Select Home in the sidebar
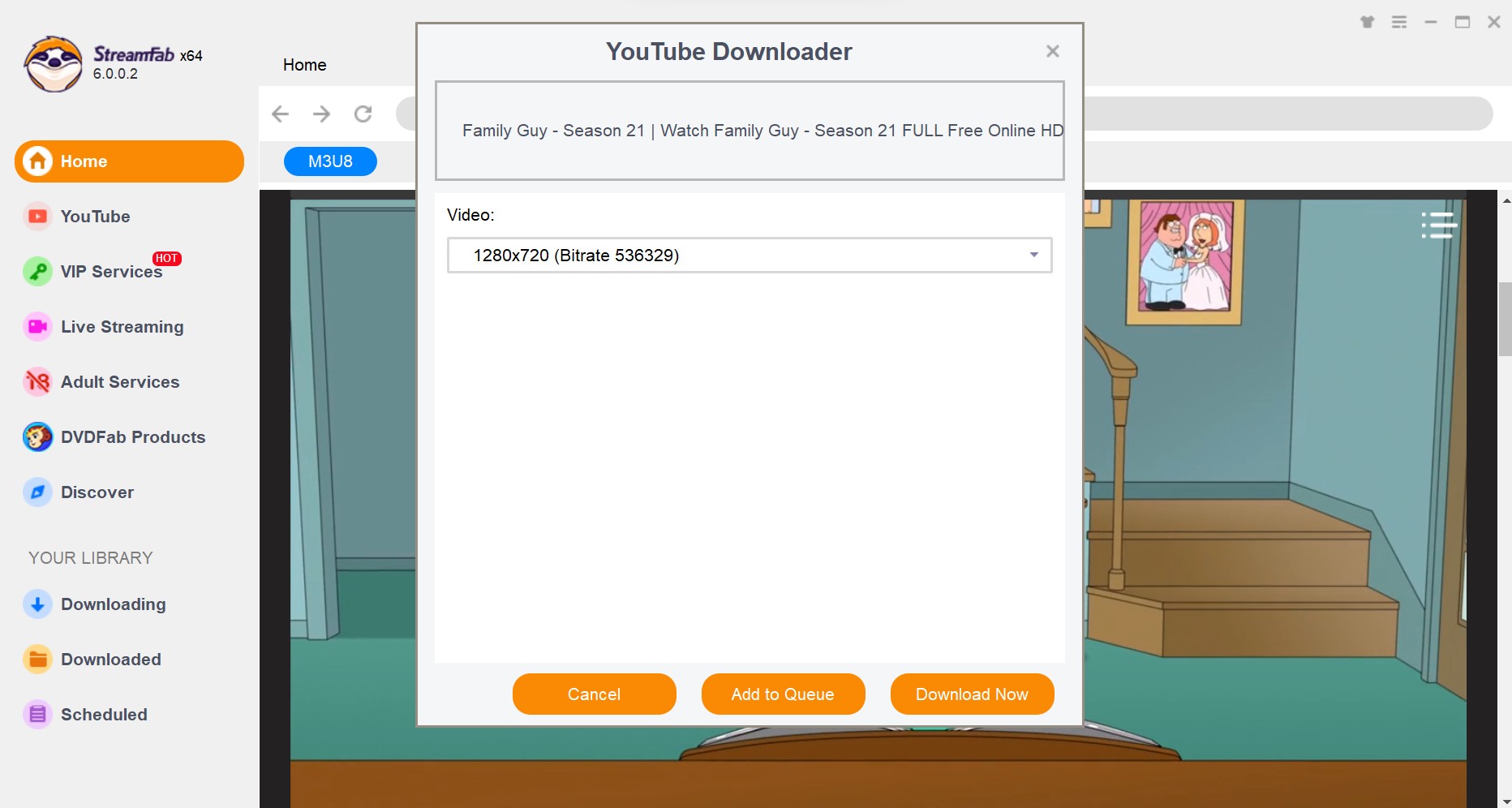The width and height of the screenshot is (1512, 808). point(129,161)
